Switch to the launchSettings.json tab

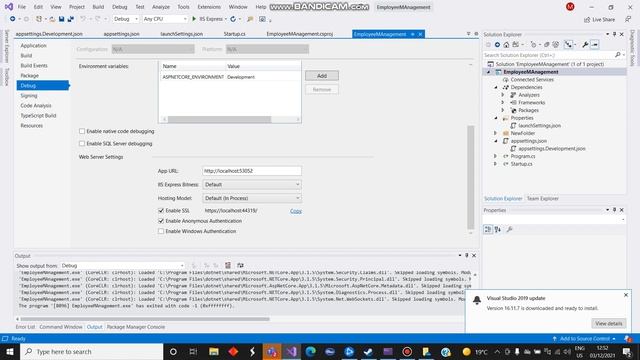pyautogui.click(x=182, y=34)
